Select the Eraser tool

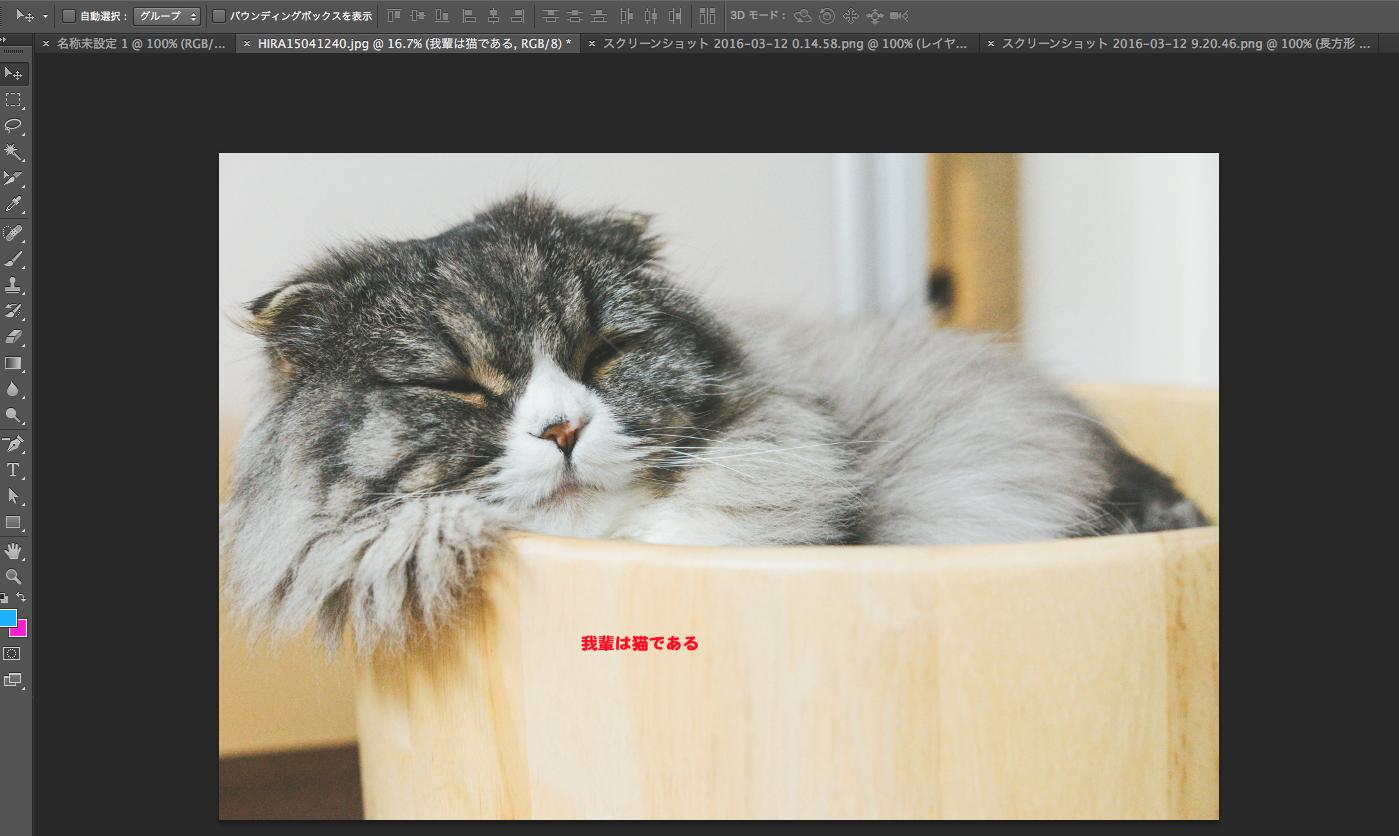[14, 337]
